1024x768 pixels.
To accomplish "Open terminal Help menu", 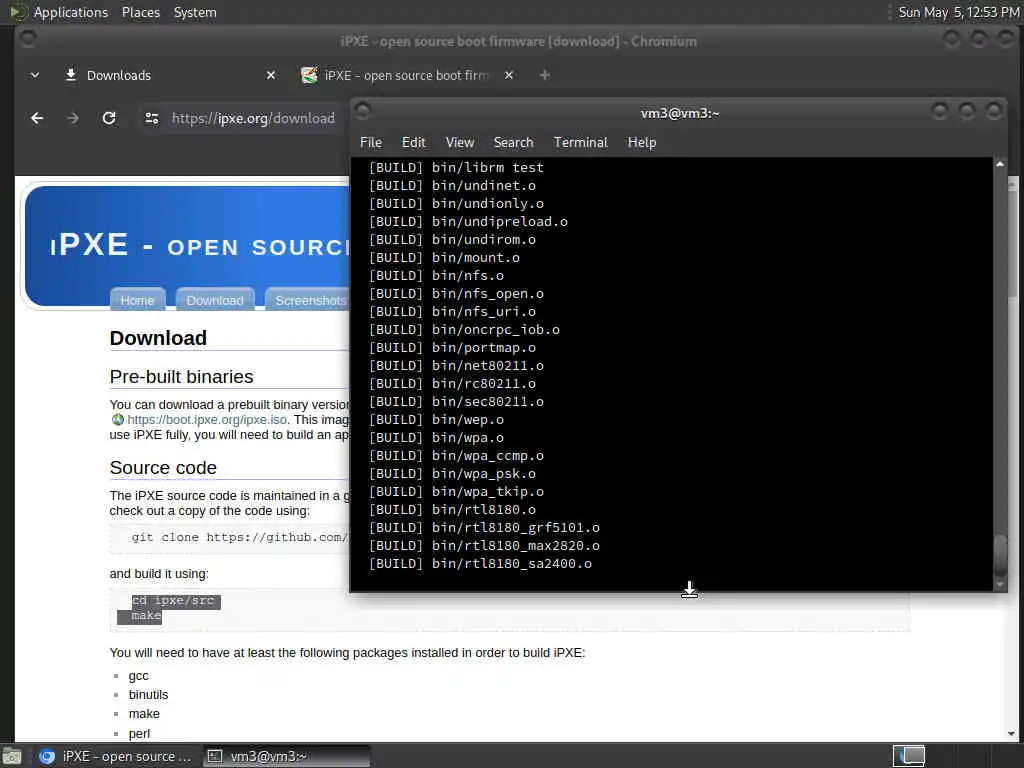I will click(x=642, y=142).
